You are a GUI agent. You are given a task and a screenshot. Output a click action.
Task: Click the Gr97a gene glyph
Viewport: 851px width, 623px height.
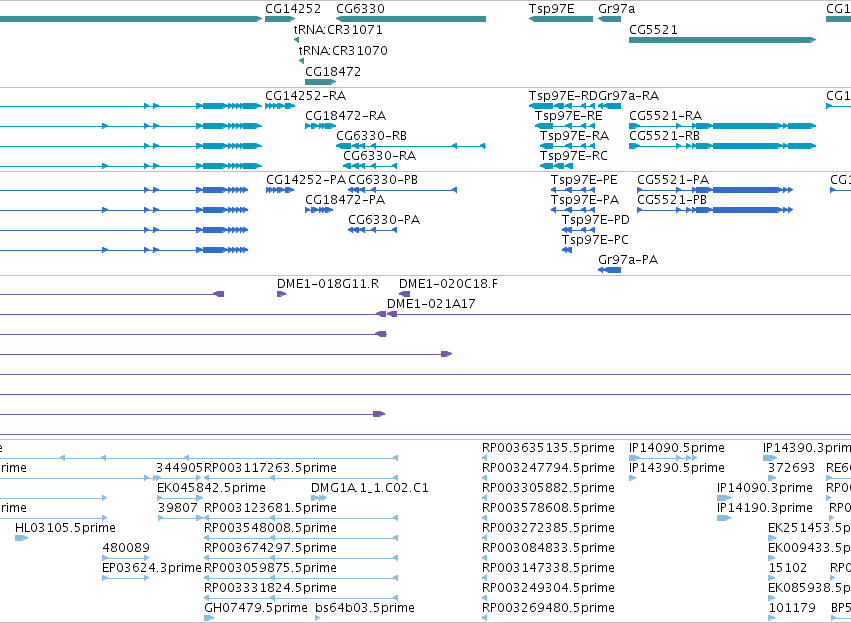point(609,19)
